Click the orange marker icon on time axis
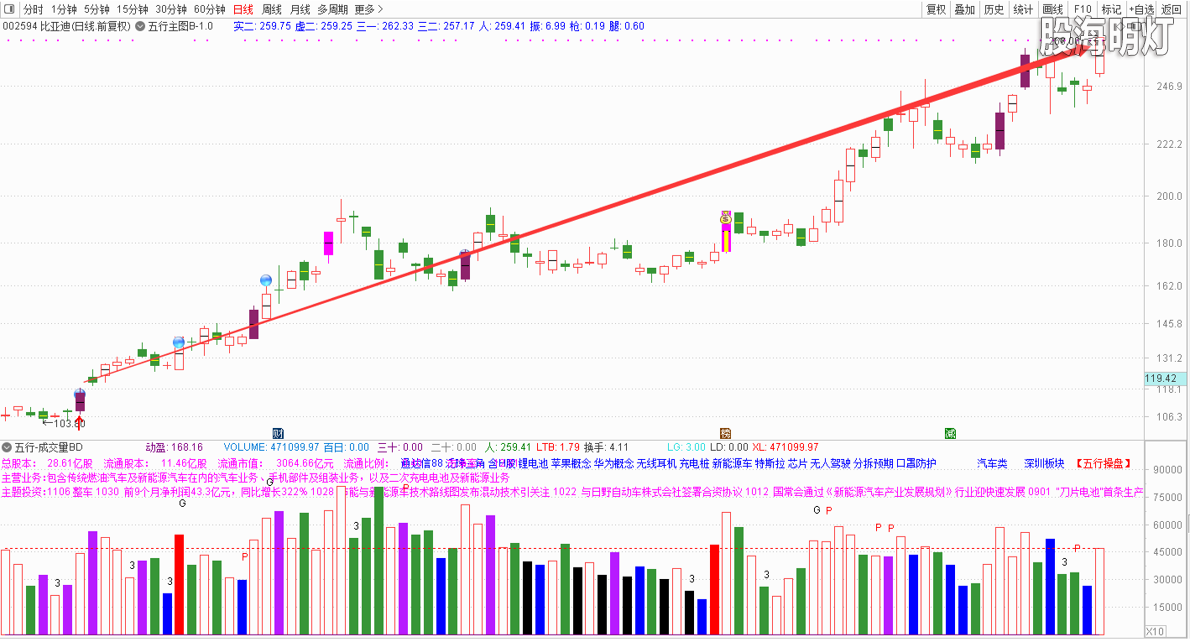Image resolution: width=1190 pixels, height=639 pixels. click(x=726, y=433)
